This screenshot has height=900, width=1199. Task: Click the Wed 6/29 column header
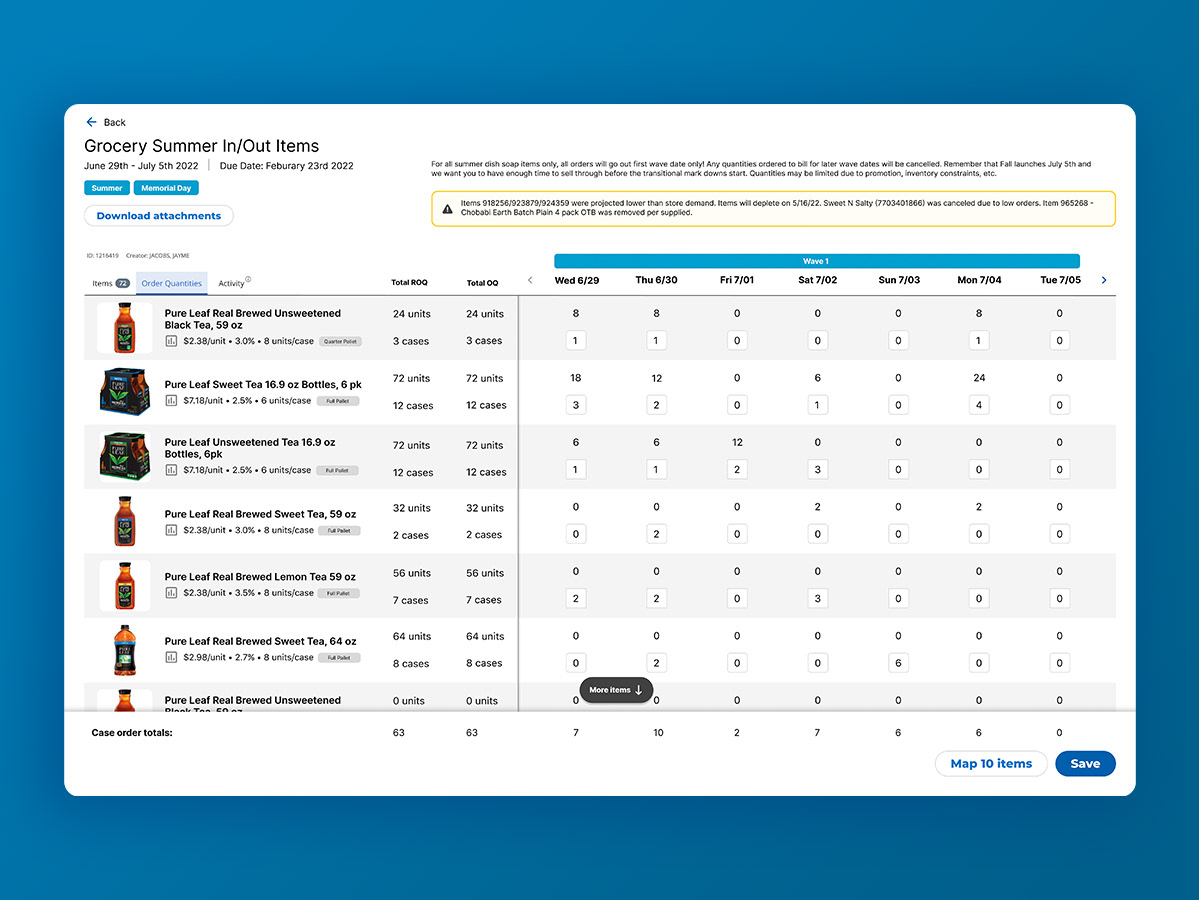point(577,280)
